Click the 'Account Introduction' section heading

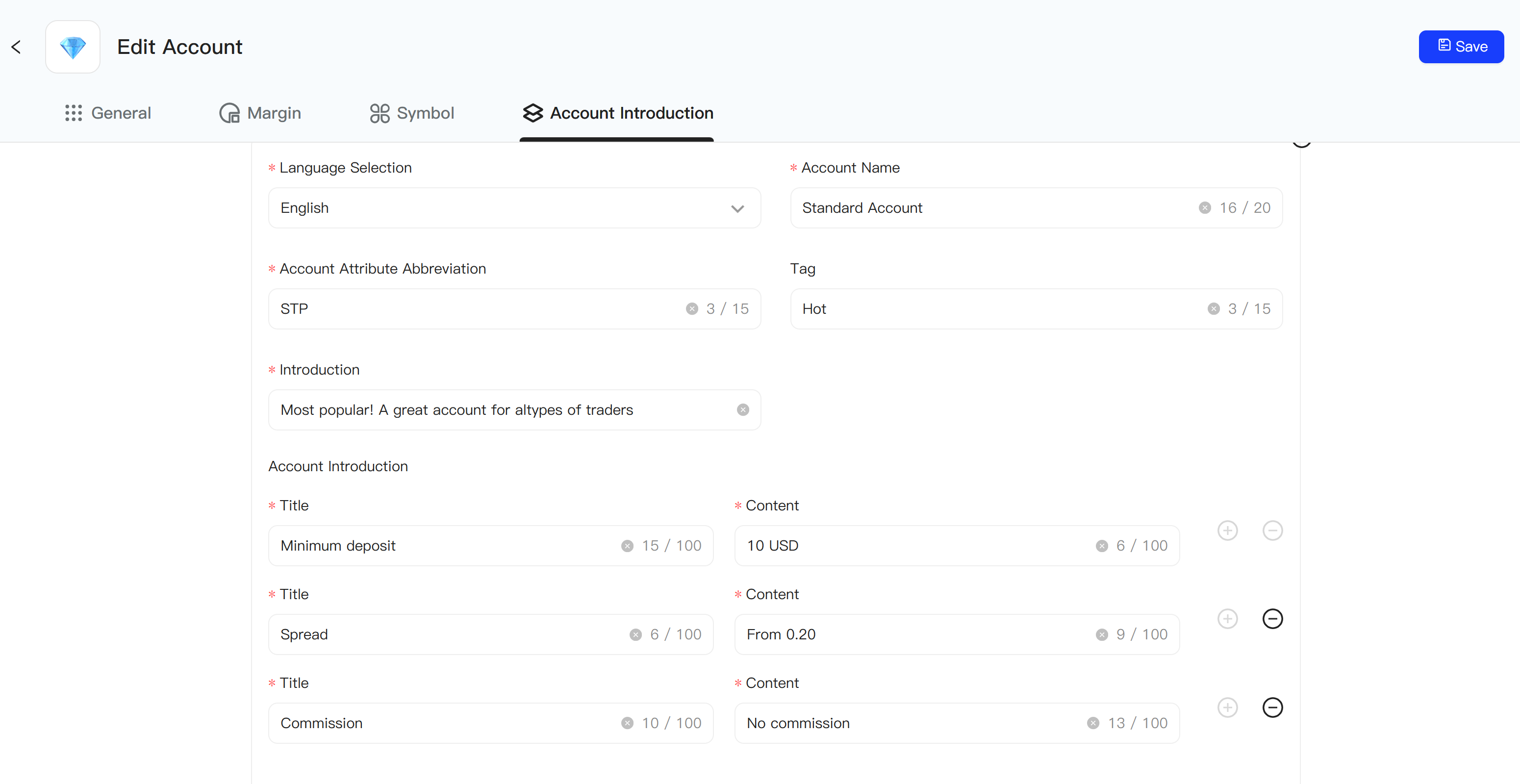click(338, 467)
